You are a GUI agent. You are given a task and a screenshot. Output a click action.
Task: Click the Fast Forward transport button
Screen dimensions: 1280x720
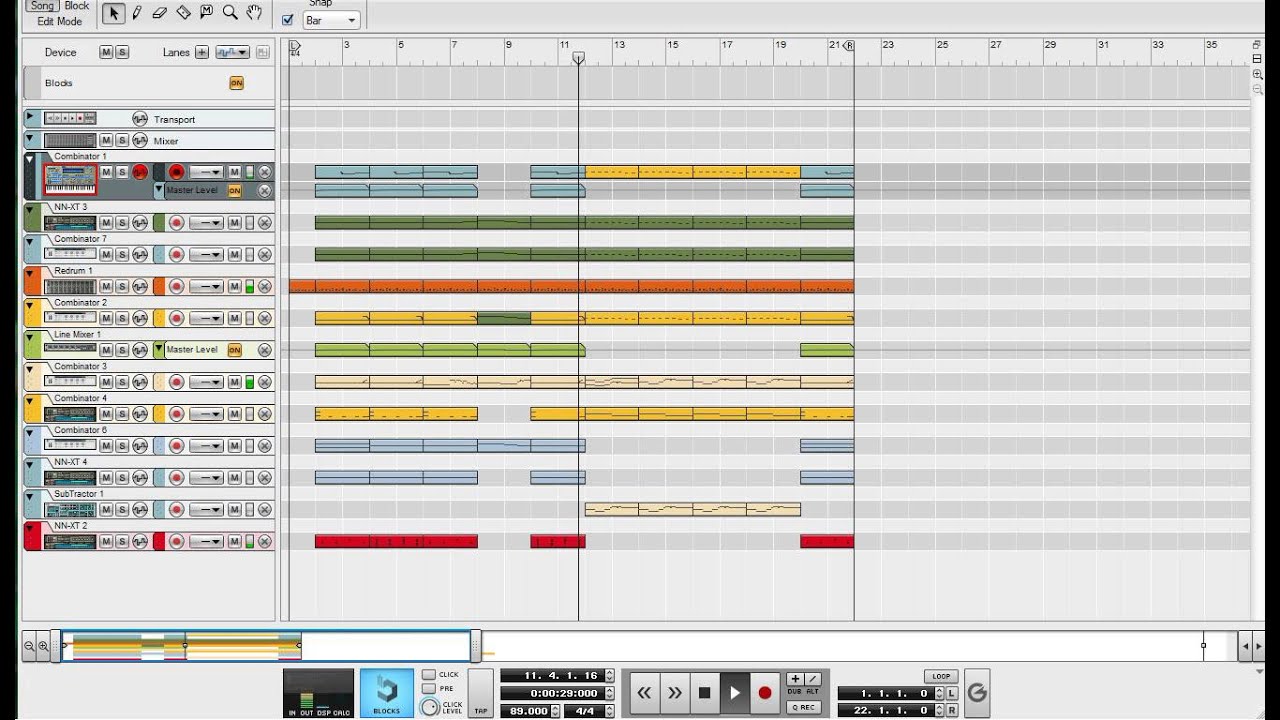675,692
